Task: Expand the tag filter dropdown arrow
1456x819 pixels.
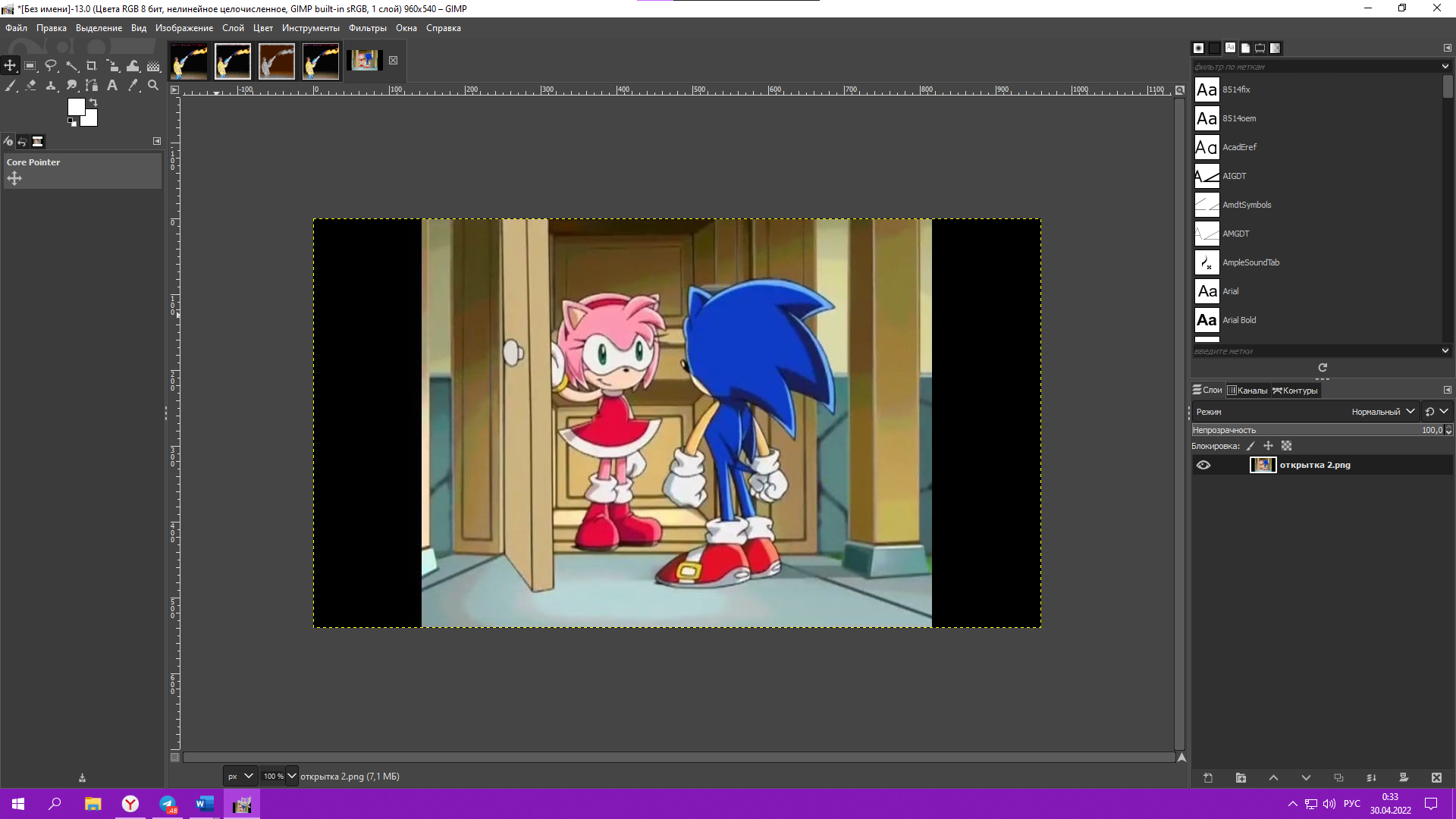Action: click(1445, 67)
